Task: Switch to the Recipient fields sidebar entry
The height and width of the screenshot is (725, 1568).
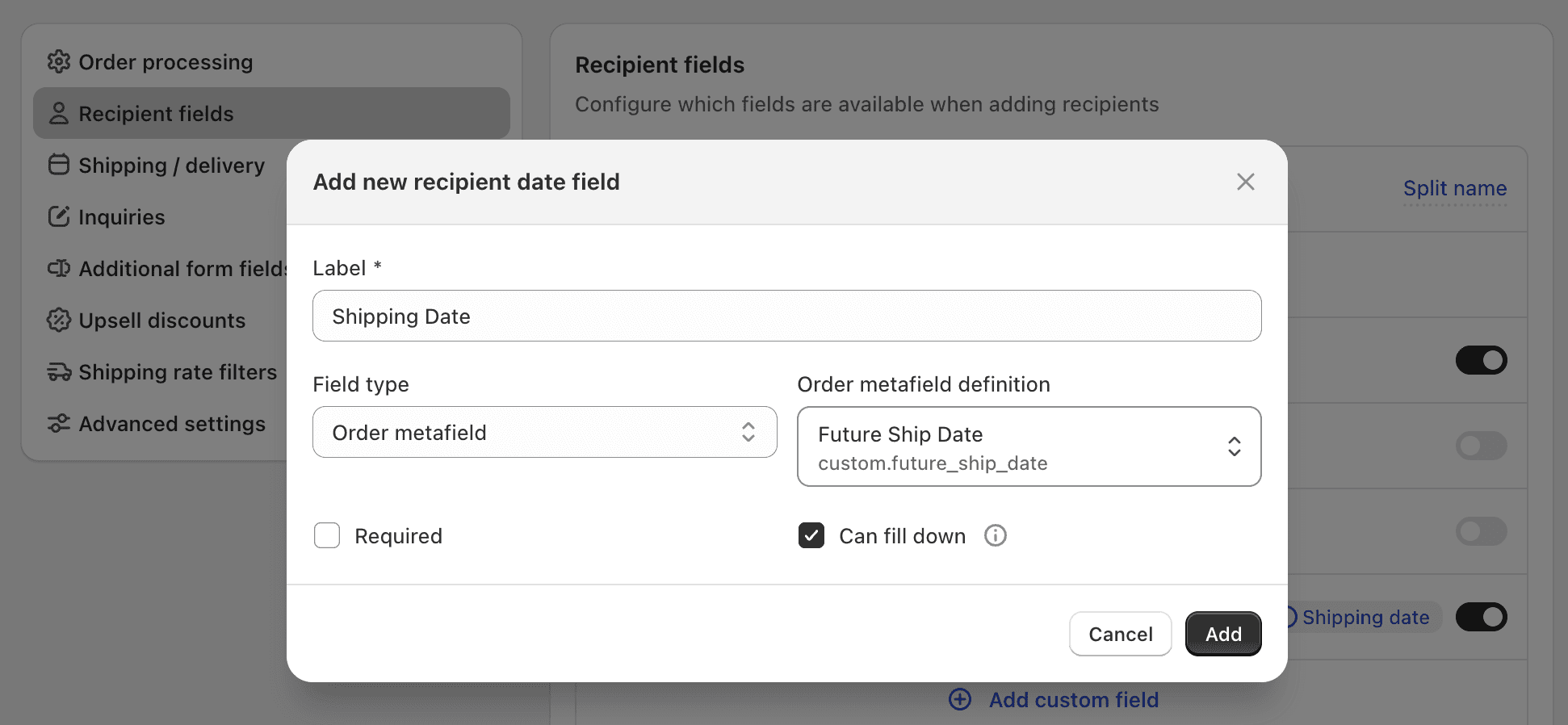Action: pyautogui.click(x=156, y=113)
